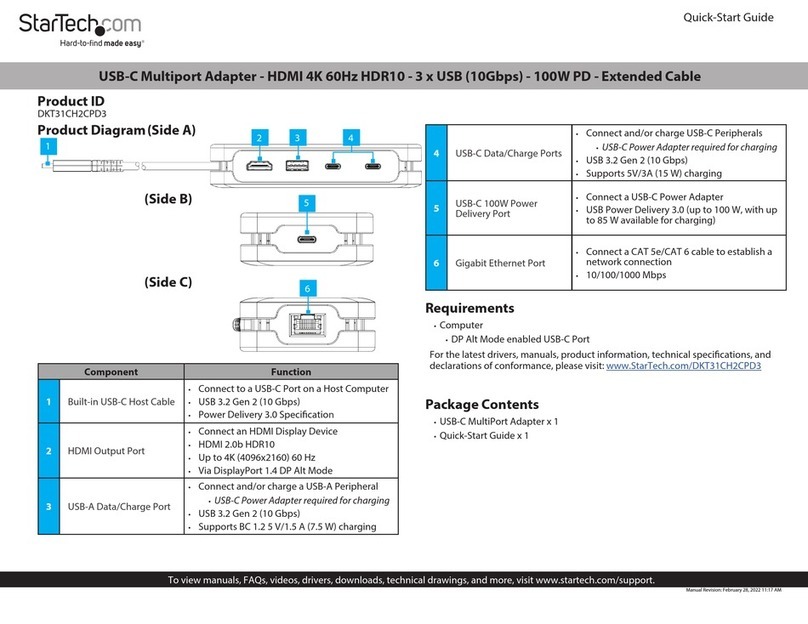Image resolution: width=808 pixels, height=624 pixels.
Task: Click the Quick-Start Guide header text
Action: (x=728, y=18)
